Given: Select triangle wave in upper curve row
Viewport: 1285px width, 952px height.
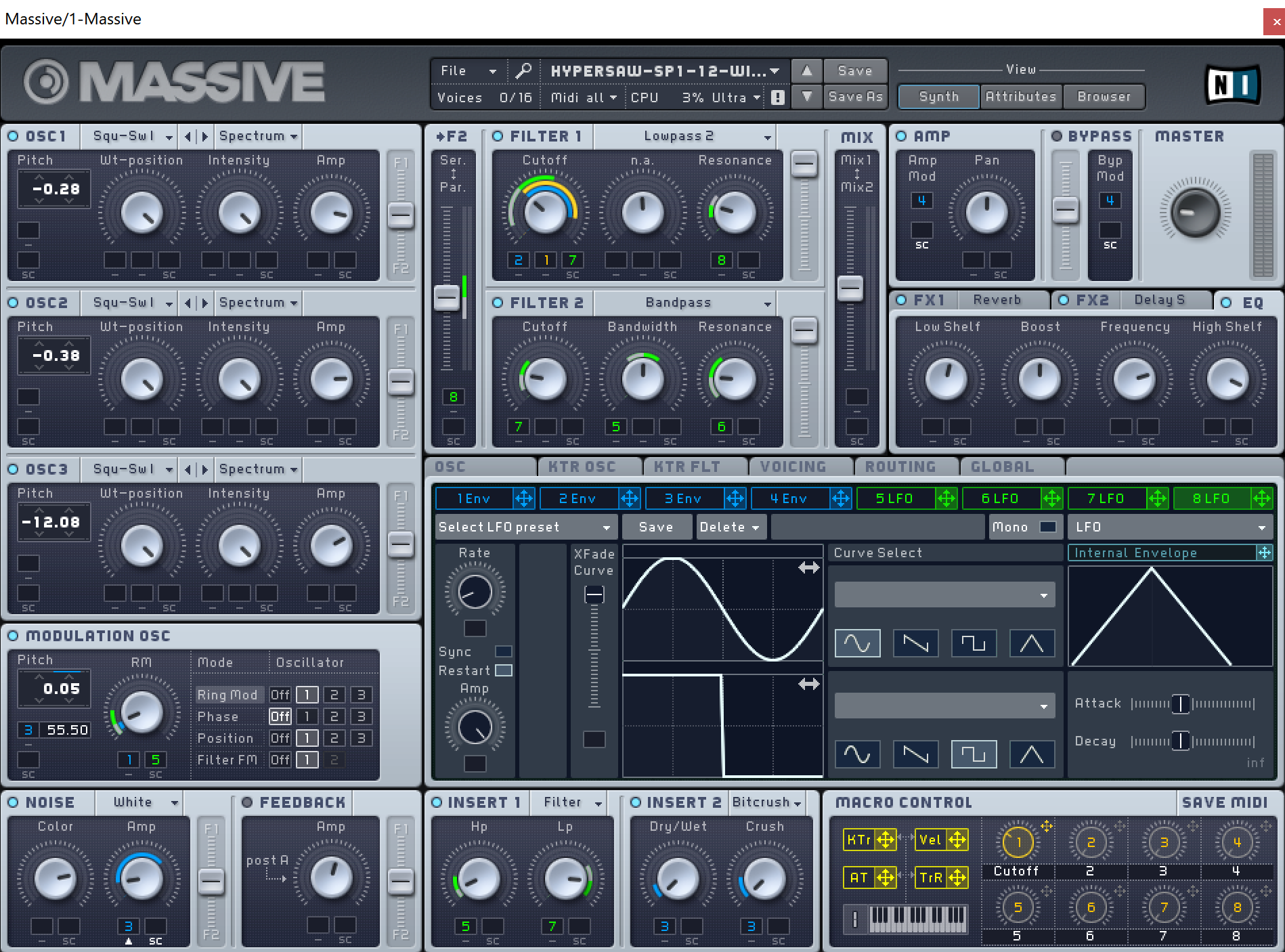Looking at the screenshot, I should pos(1032,643).
